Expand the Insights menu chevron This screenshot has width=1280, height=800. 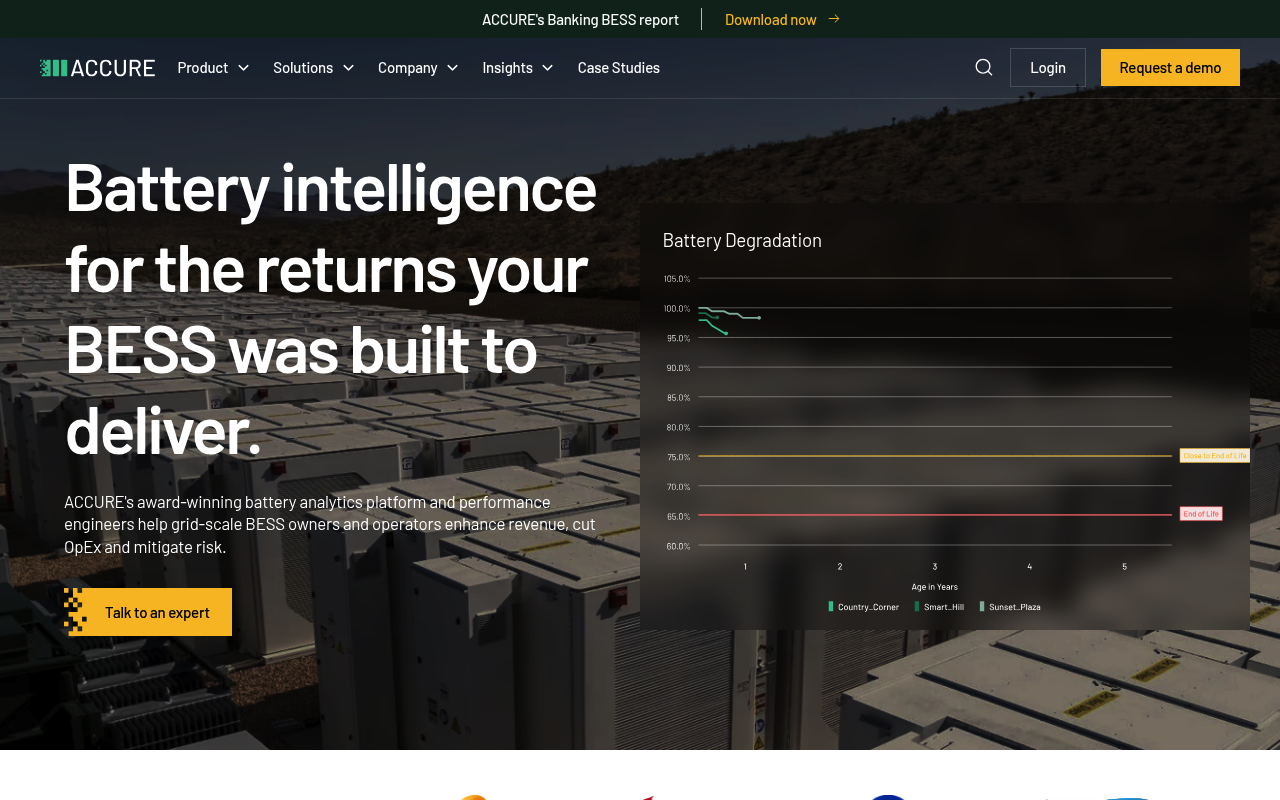coord(547,68)
